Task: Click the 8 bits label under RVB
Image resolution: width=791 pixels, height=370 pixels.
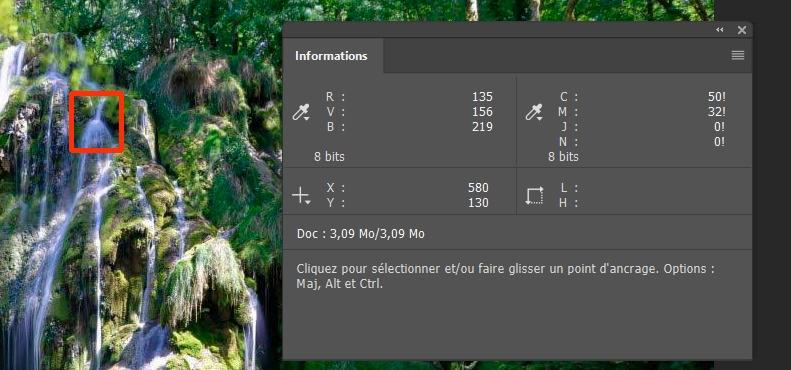Action: point(329,156)
